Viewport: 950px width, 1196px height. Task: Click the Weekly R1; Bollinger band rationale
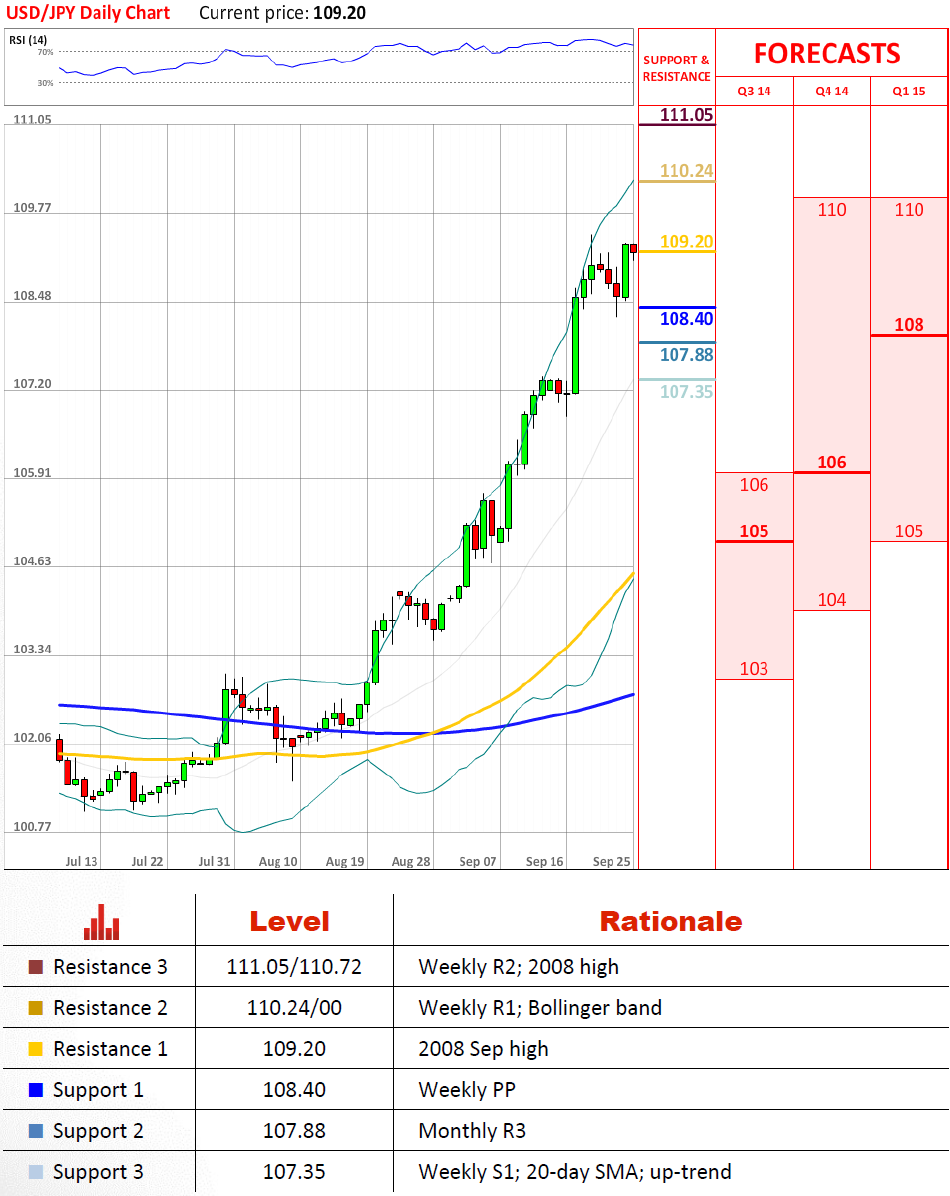[540, 1009]
